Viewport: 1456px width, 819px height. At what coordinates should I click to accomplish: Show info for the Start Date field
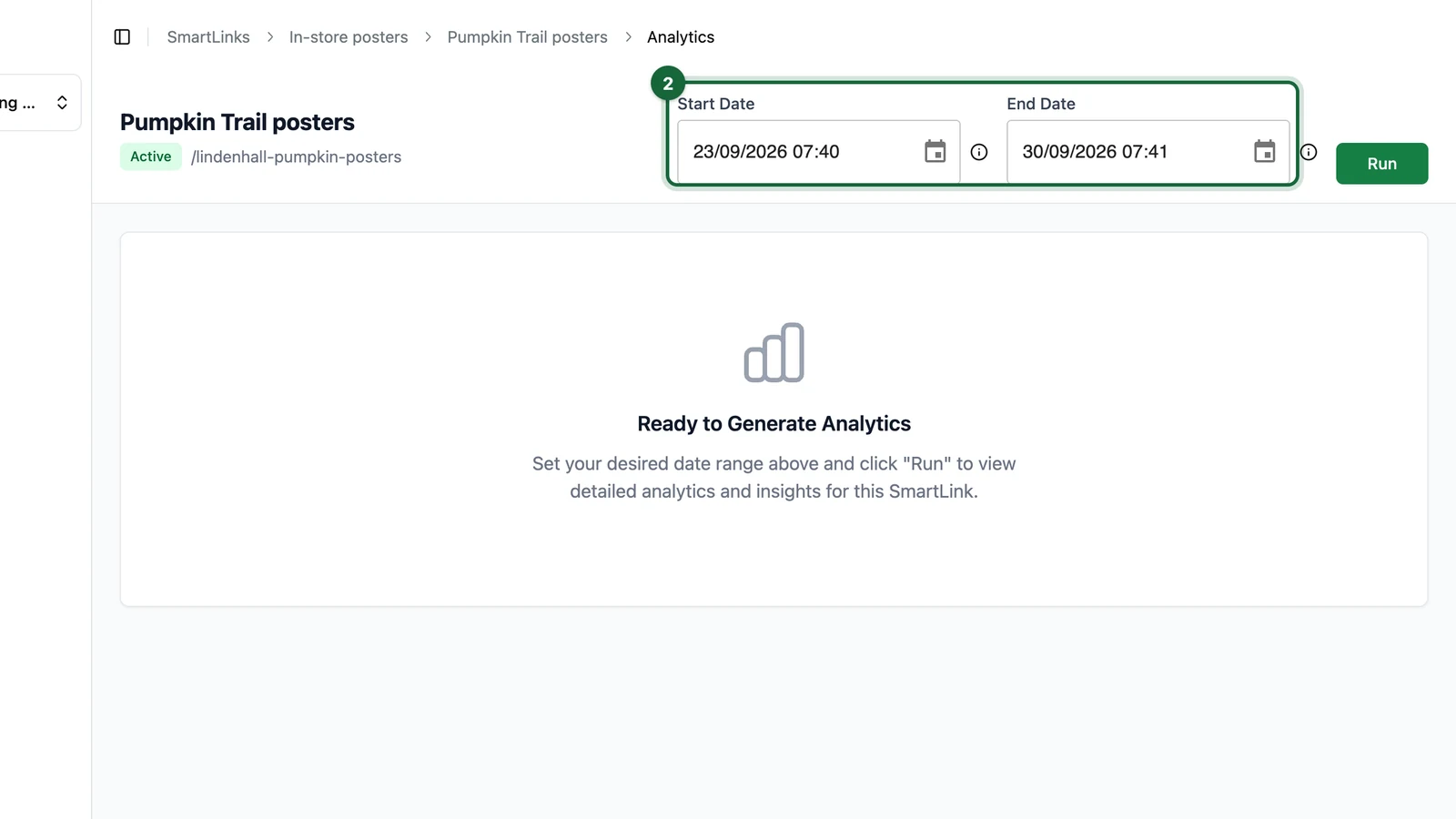pos(979,153)
